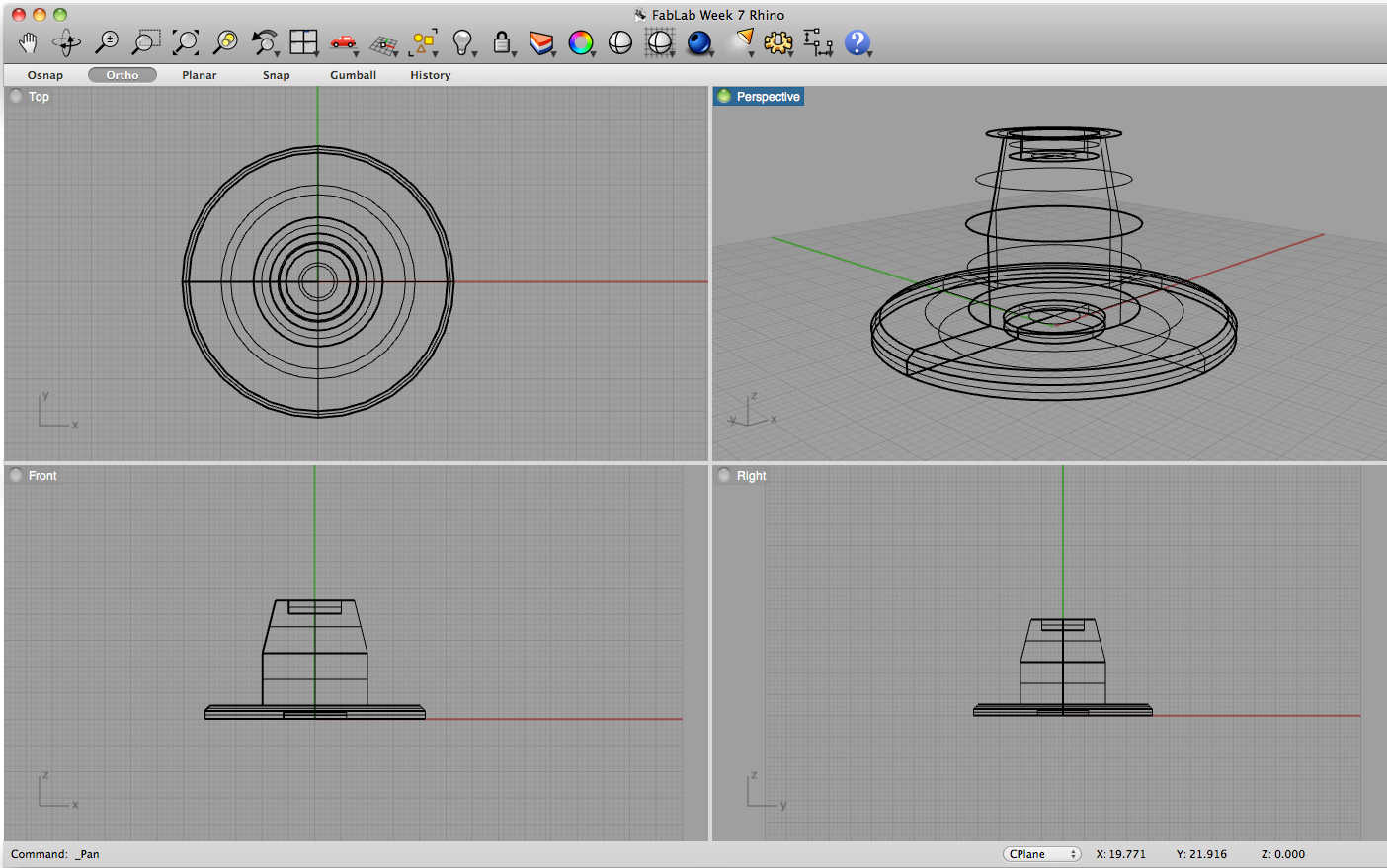
Task: Open the Layers panel icon
Action: click(540, 42)
